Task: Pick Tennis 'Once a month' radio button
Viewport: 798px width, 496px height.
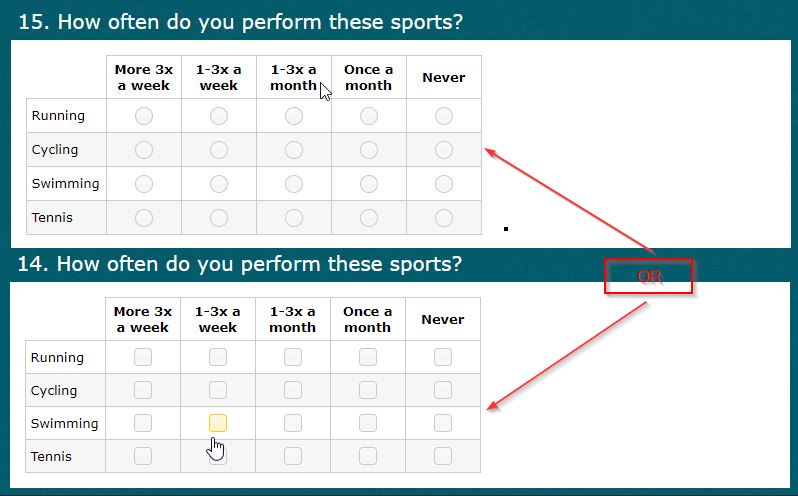Action: click(369, 218)
